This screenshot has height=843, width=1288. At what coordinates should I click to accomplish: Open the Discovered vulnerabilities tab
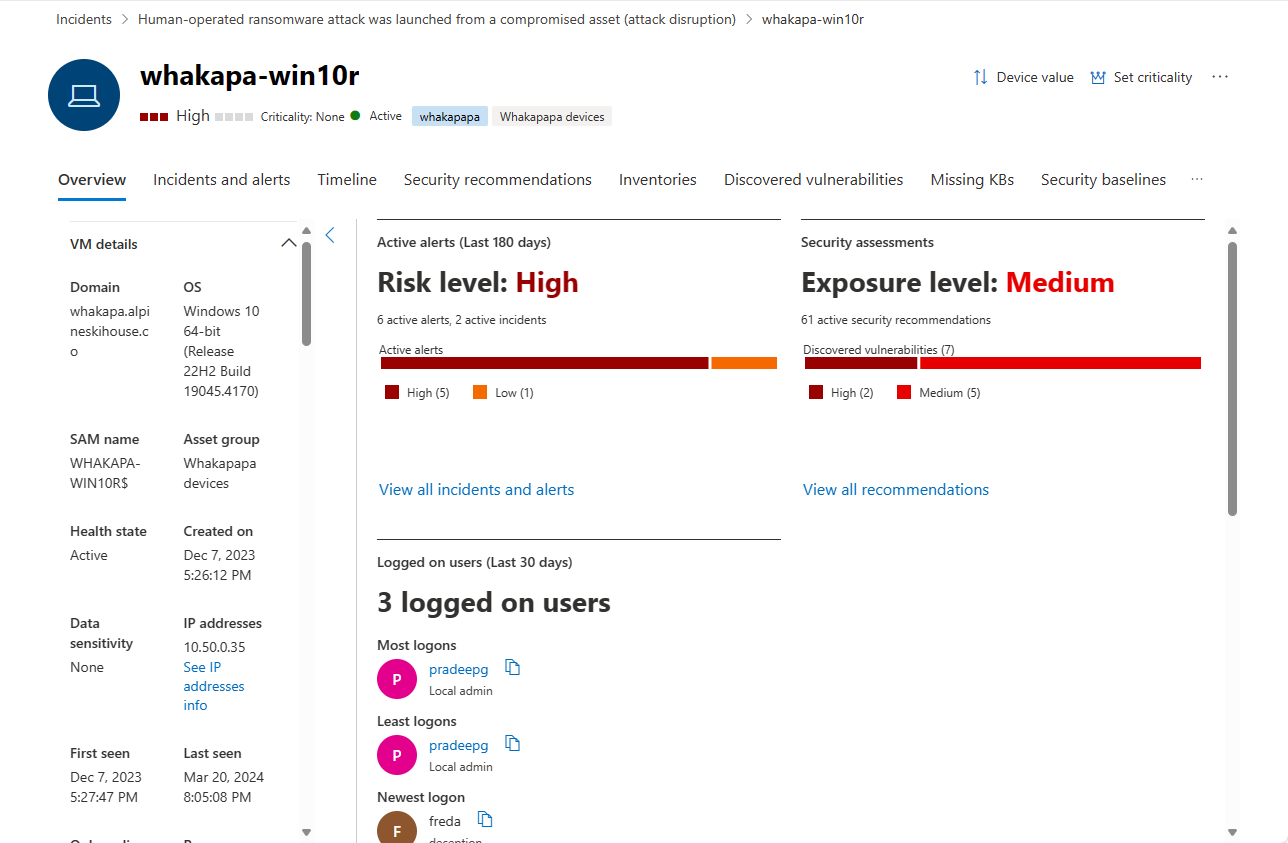click(x=813, y=180)
